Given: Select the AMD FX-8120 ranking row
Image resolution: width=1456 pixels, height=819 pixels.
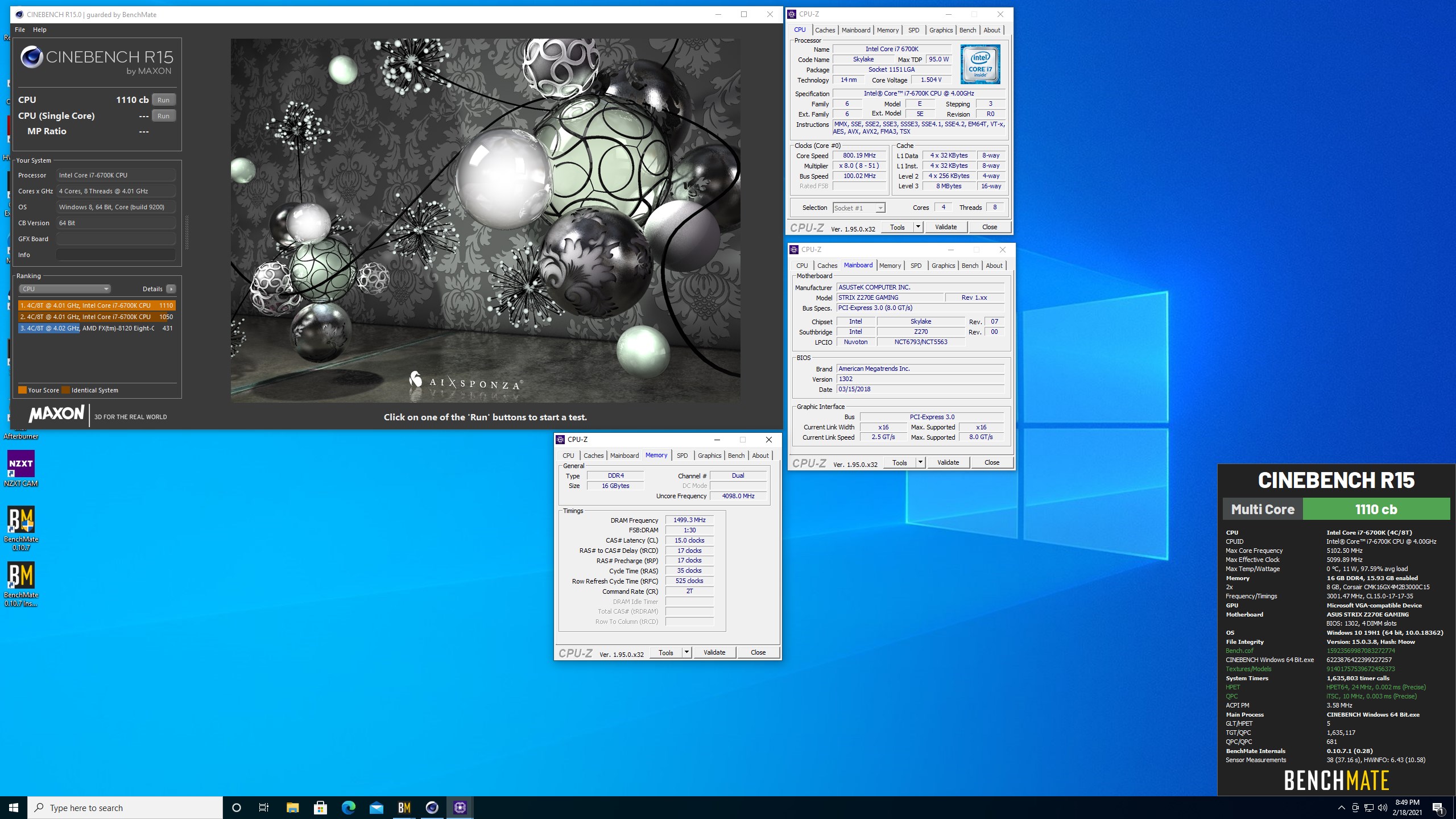Looking at the screenshot, I should (x=97, y=328).
